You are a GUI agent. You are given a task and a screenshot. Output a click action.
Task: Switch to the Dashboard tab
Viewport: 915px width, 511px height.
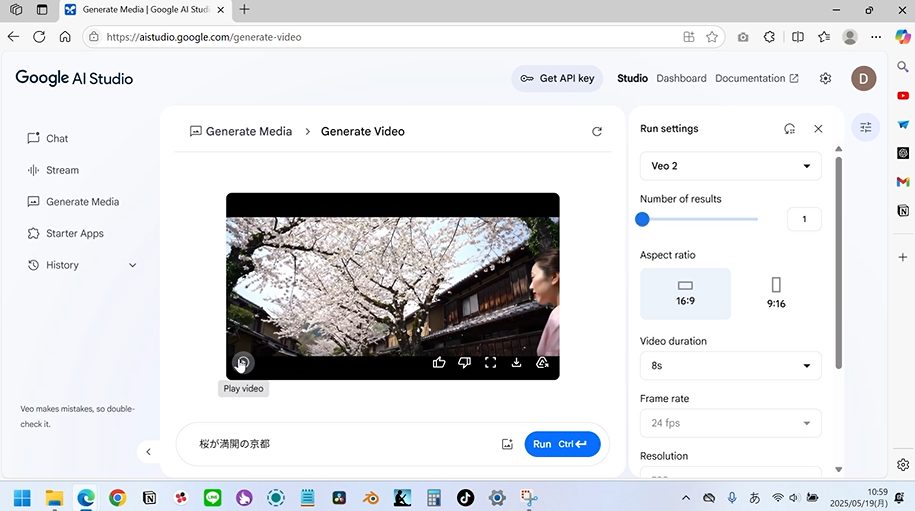pos(681,78)
